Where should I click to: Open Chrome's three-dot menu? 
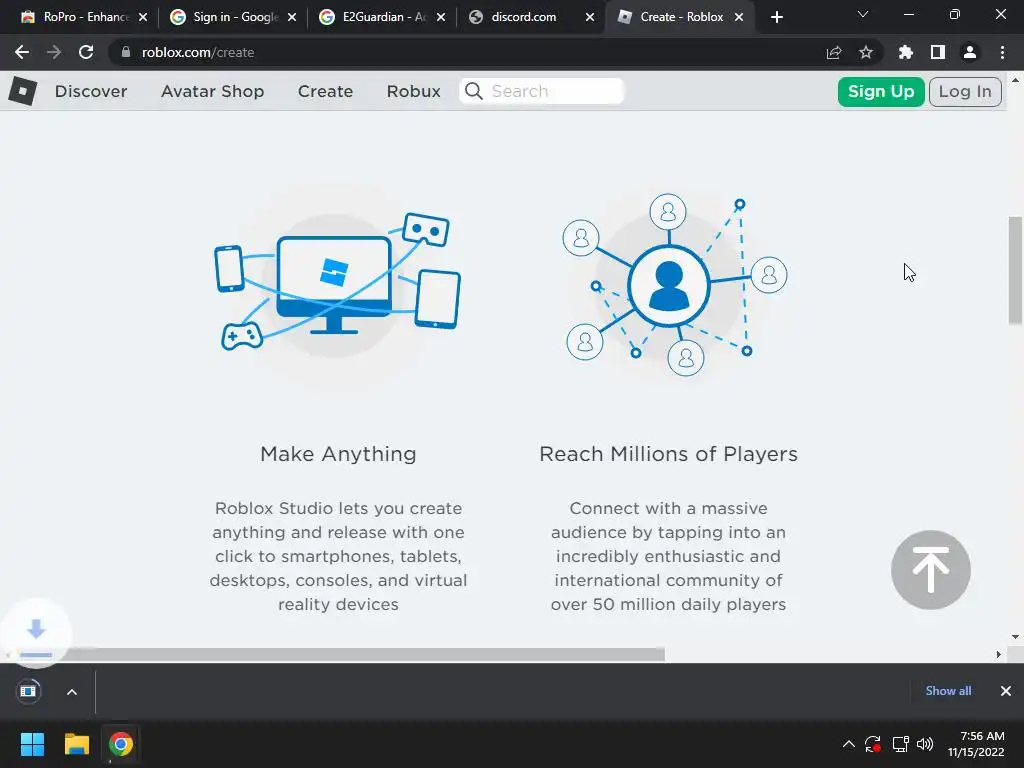coord(1002,52)
